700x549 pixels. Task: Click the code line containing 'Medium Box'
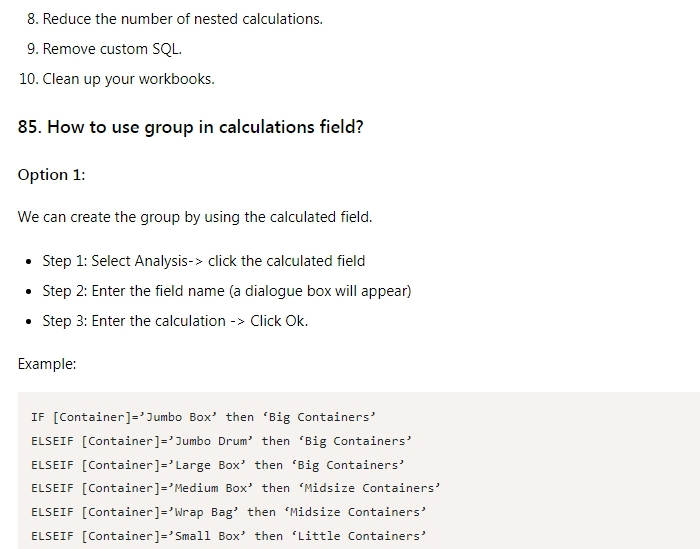coord(236,488)
